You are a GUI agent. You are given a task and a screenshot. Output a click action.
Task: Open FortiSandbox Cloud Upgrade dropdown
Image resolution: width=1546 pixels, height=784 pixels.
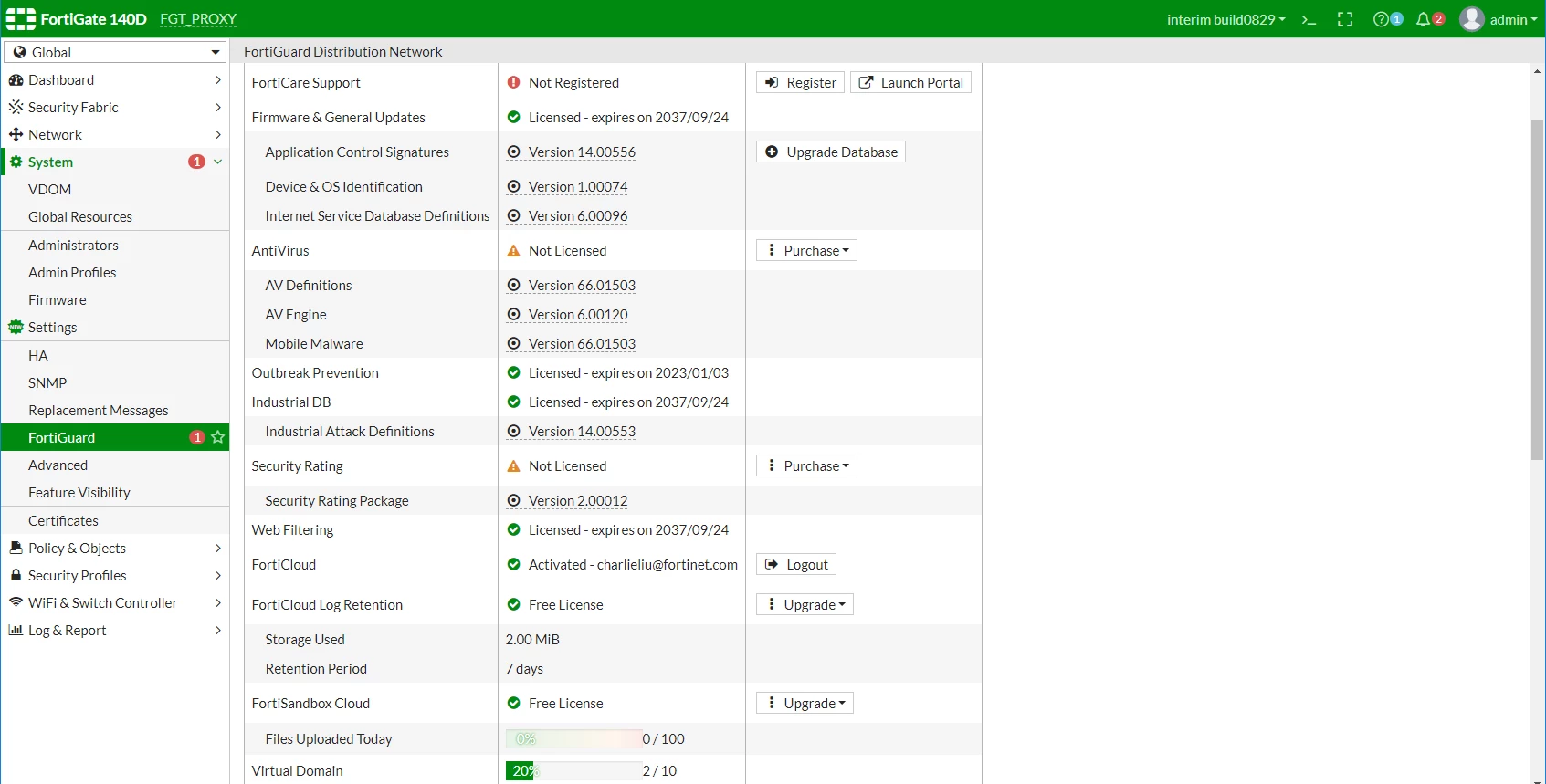click(805, 703)
